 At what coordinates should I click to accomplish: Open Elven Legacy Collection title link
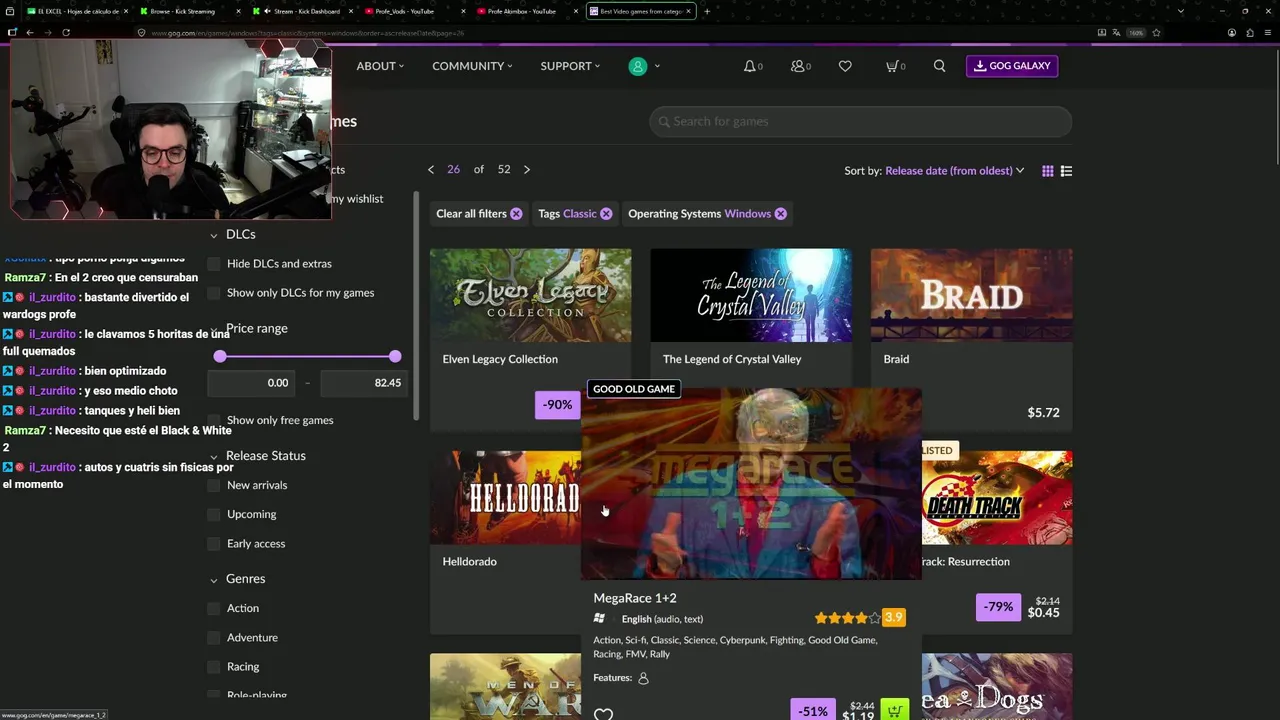(500, 359)
